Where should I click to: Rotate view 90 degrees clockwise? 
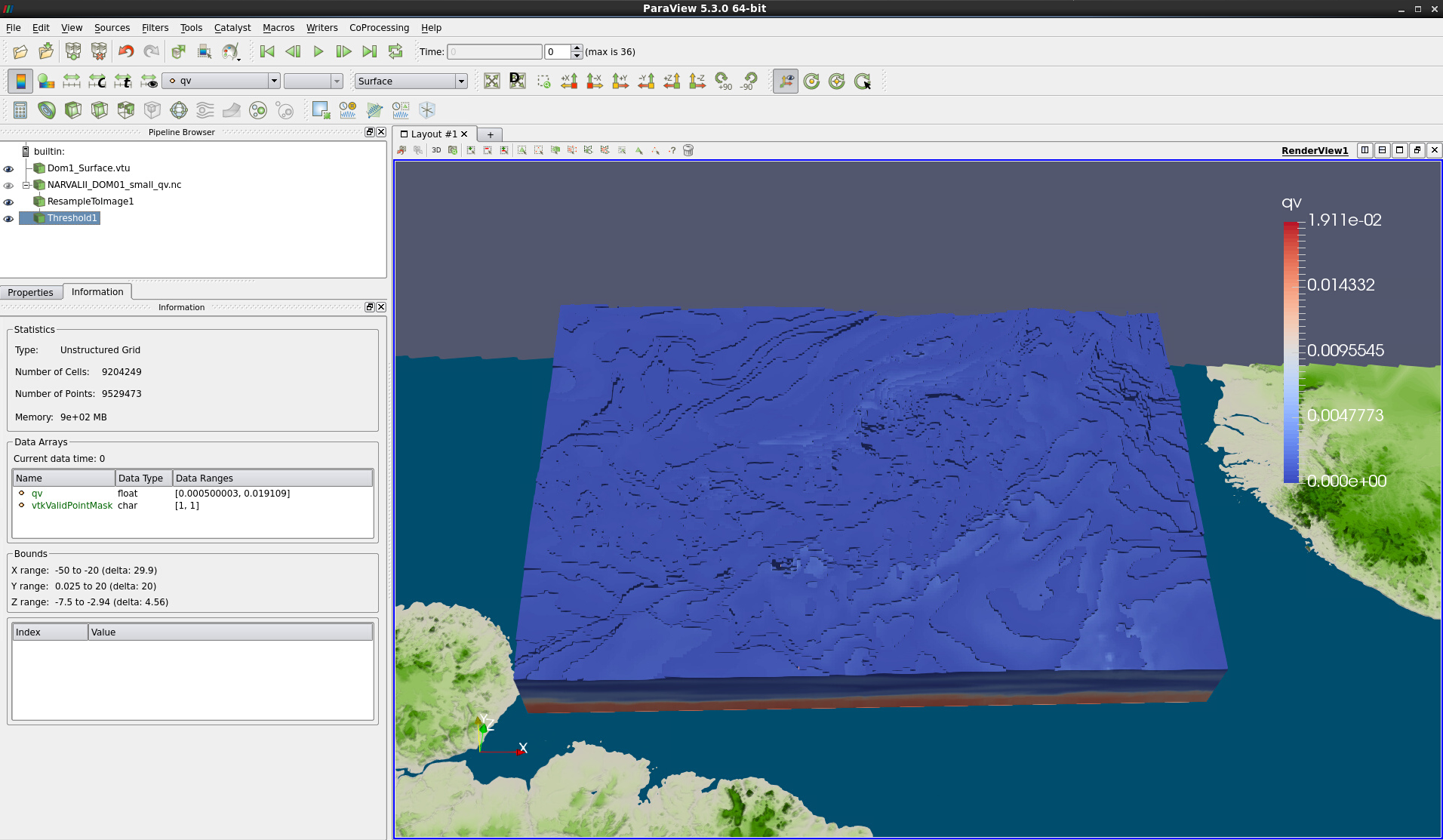point(723,81)
